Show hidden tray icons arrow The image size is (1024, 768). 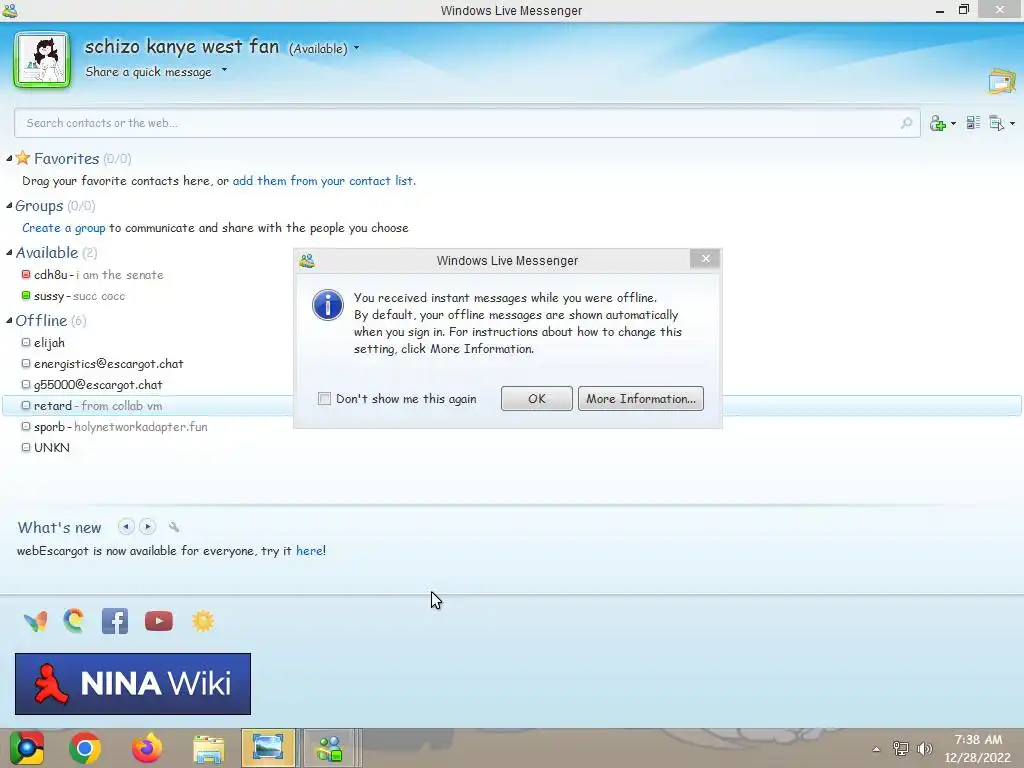point(876,749)
